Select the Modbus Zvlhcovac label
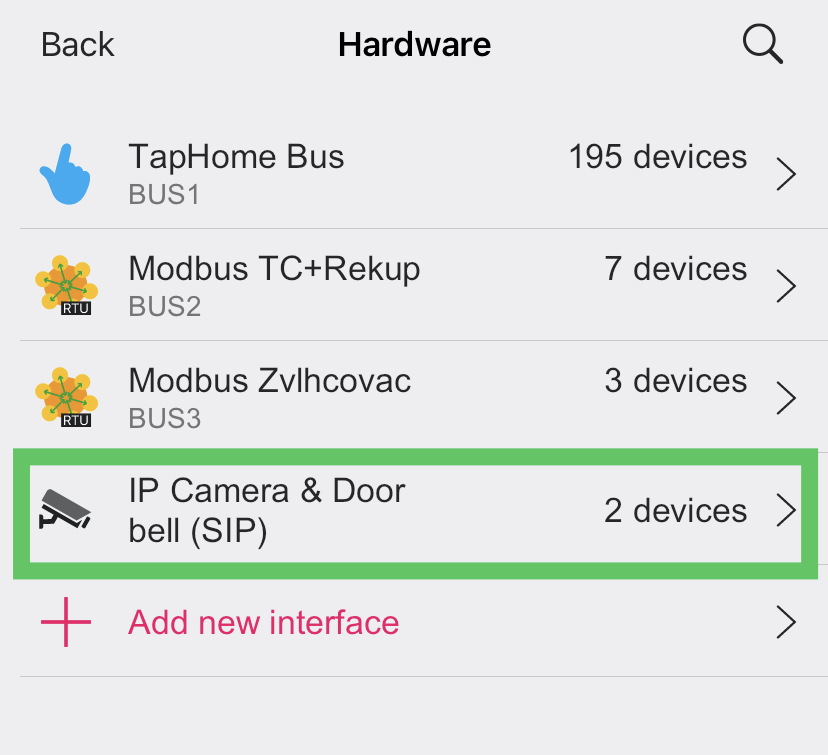The width and height of the screenshot is (828, 755). pyautogui.click(x=270, y=381)
